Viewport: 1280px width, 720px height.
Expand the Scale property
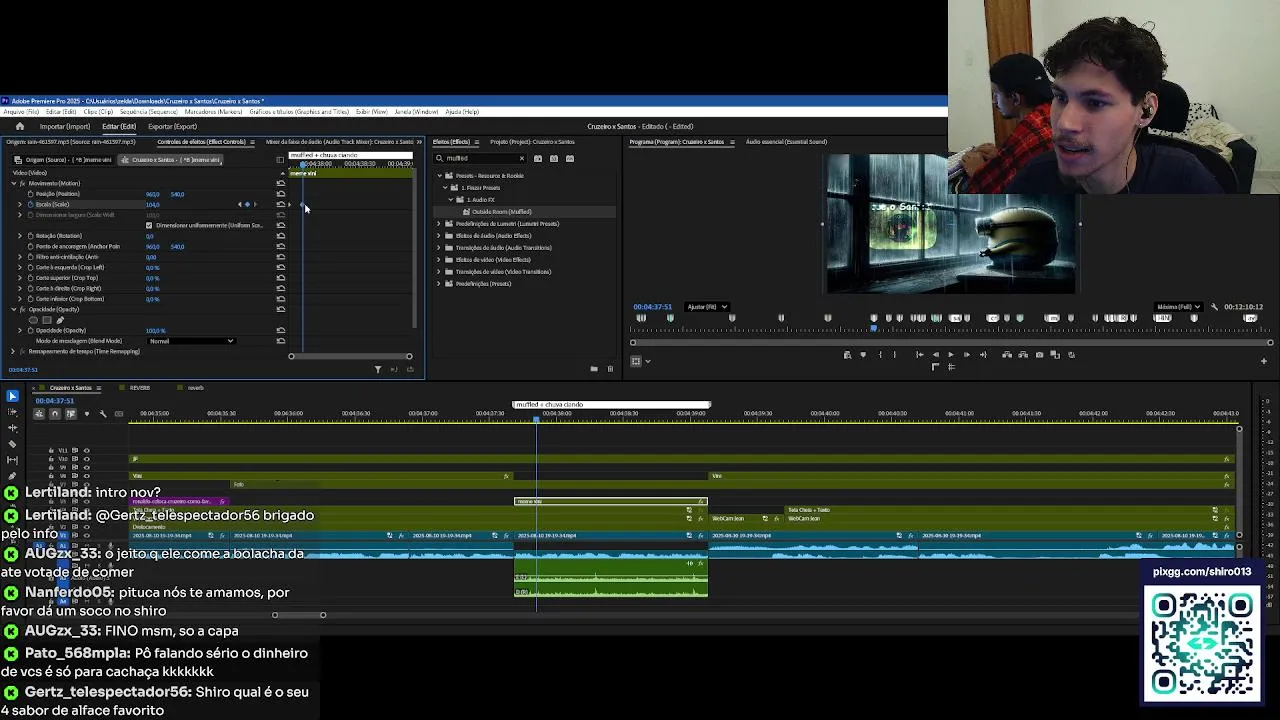19,204
